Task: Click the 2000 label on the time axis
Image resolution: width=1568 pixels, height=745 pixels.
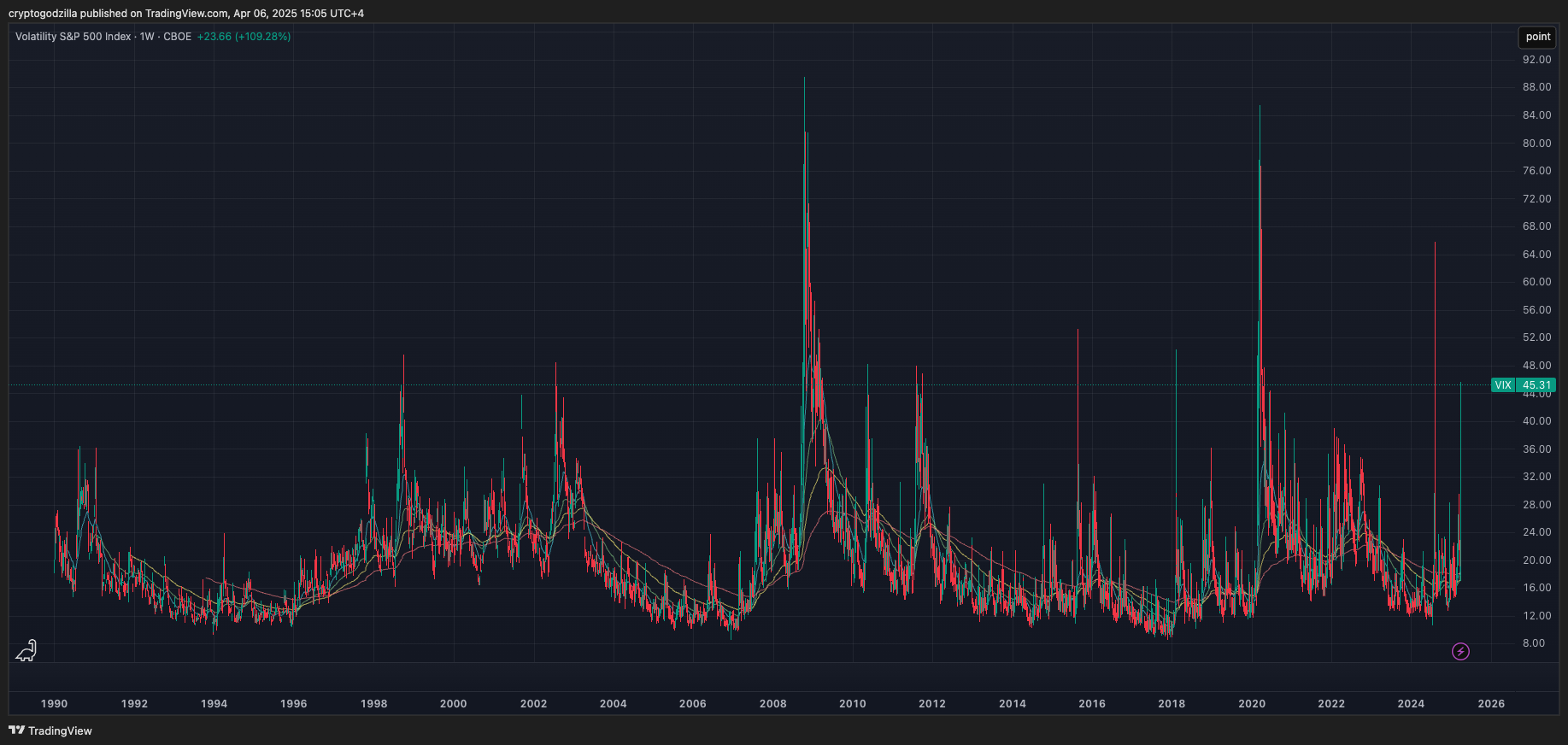Action: (453, 704)
